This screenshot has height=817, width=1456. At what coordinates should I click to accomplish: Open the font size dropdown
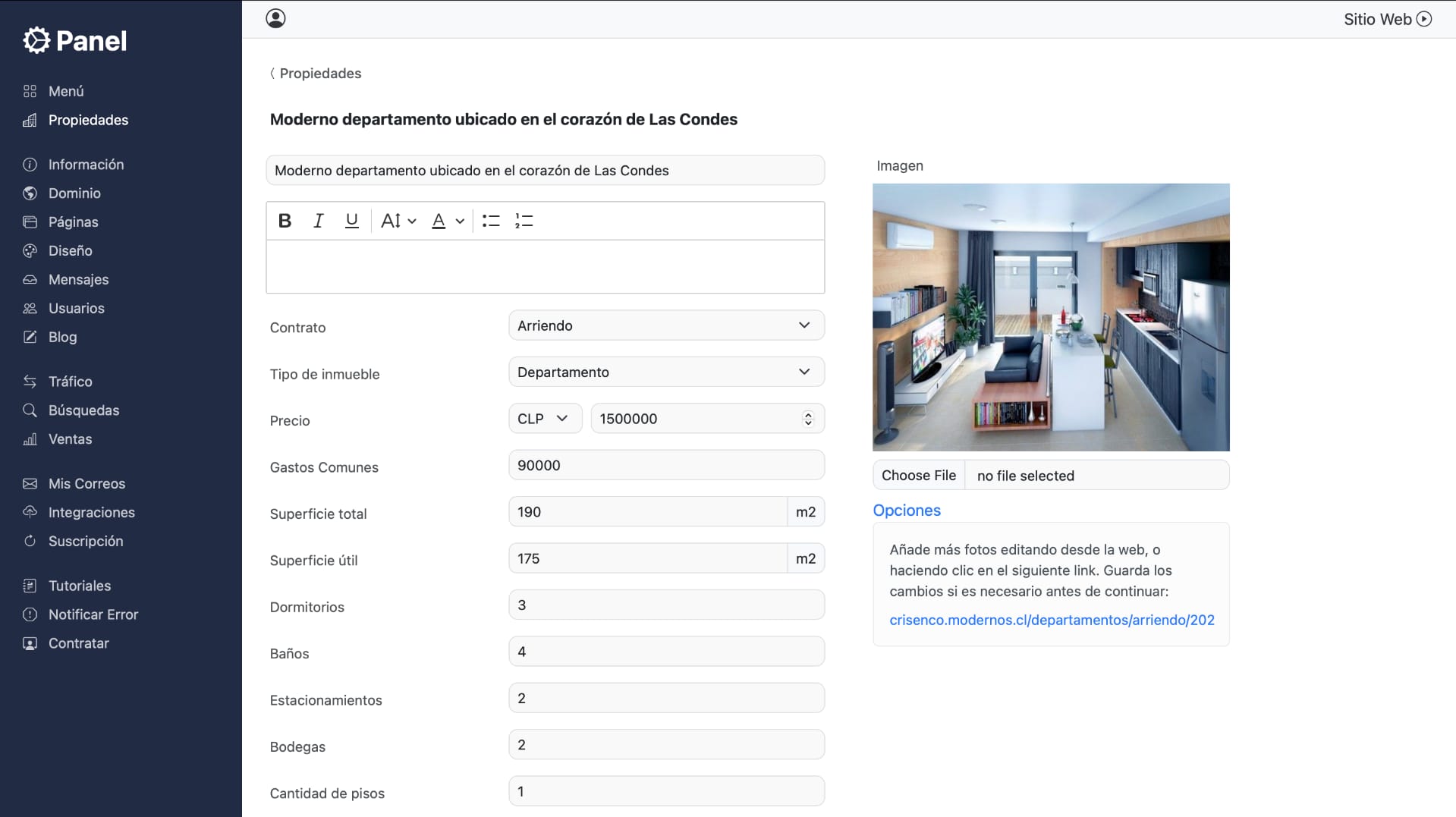pyautogui.click(x=398, y=221)
